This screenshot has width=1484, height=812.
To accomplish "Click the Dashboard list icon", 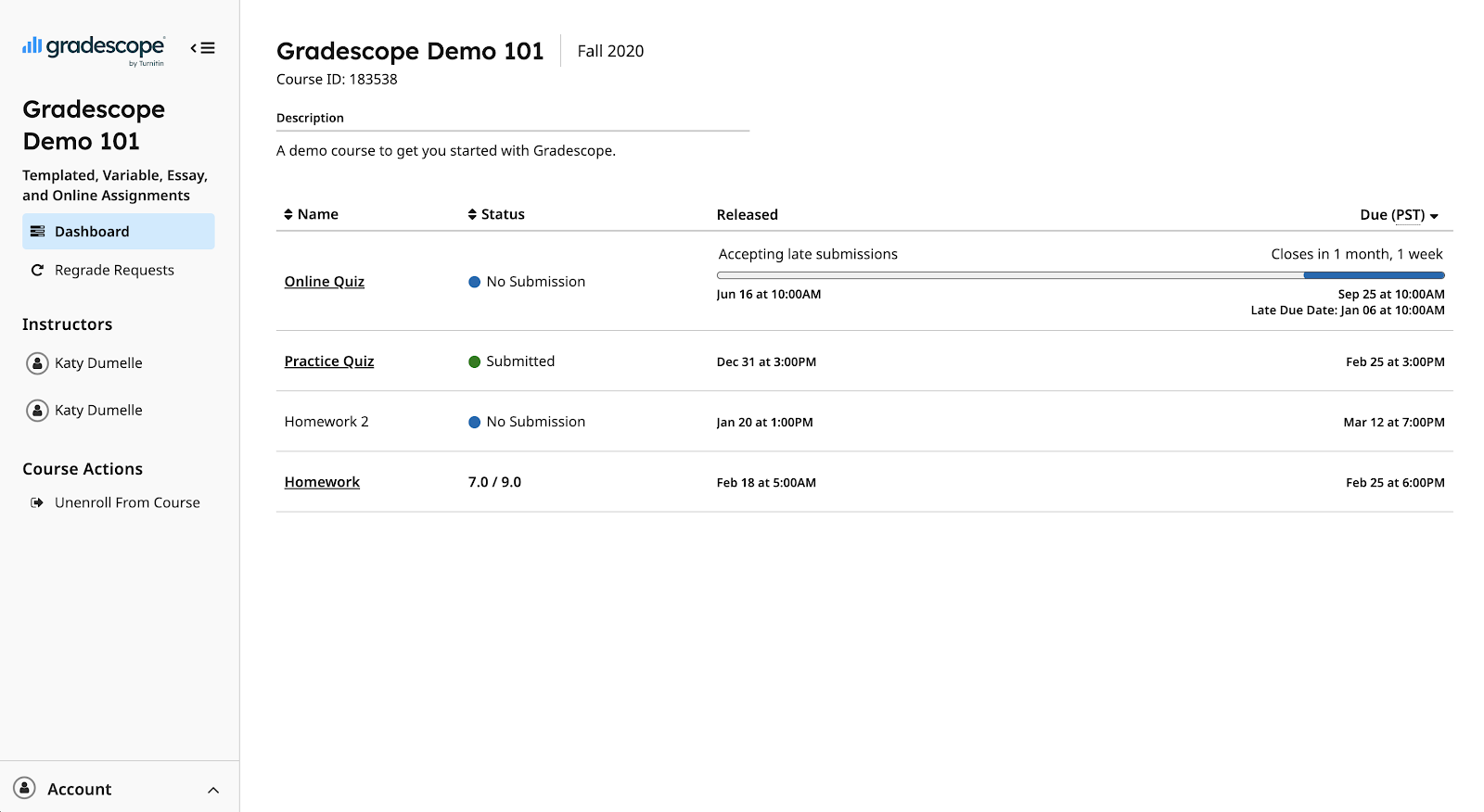I will click(37, 232).
